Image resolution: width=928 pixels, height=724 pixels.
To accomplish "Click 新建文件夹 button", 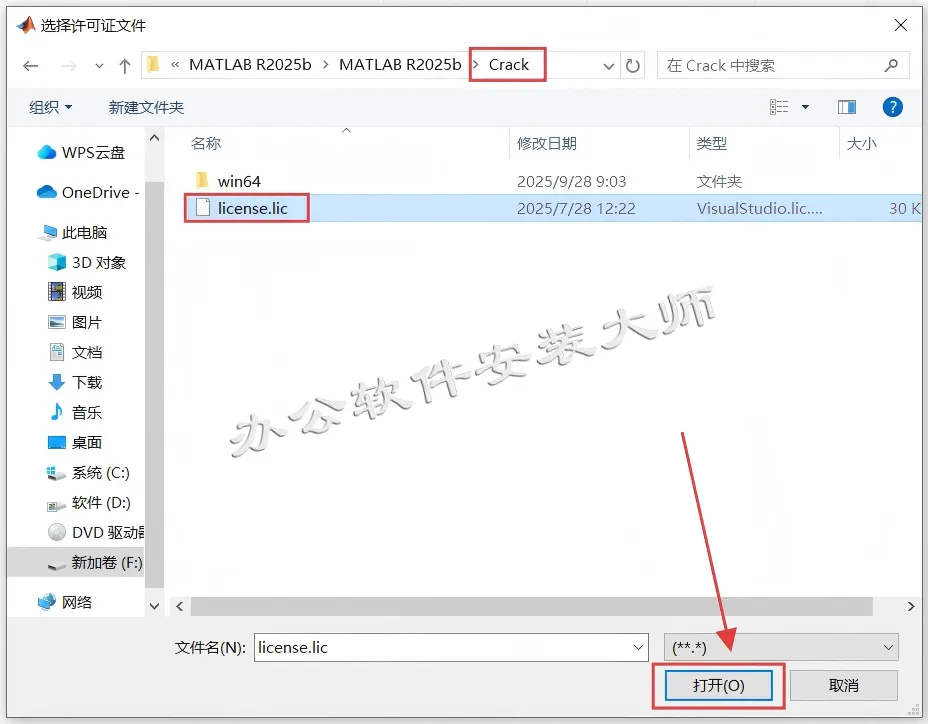I will 146,107.
